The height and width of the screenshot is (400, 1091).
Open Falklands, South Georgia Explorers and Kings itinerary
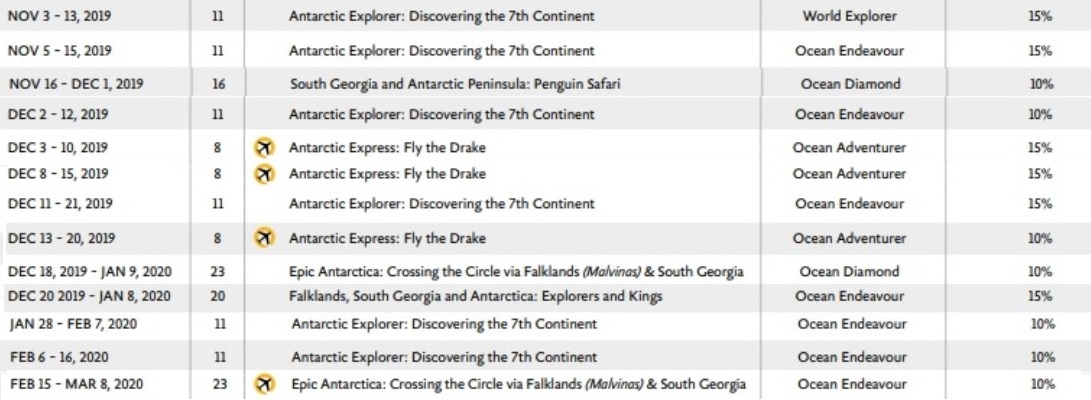click(x=475, y=296)
